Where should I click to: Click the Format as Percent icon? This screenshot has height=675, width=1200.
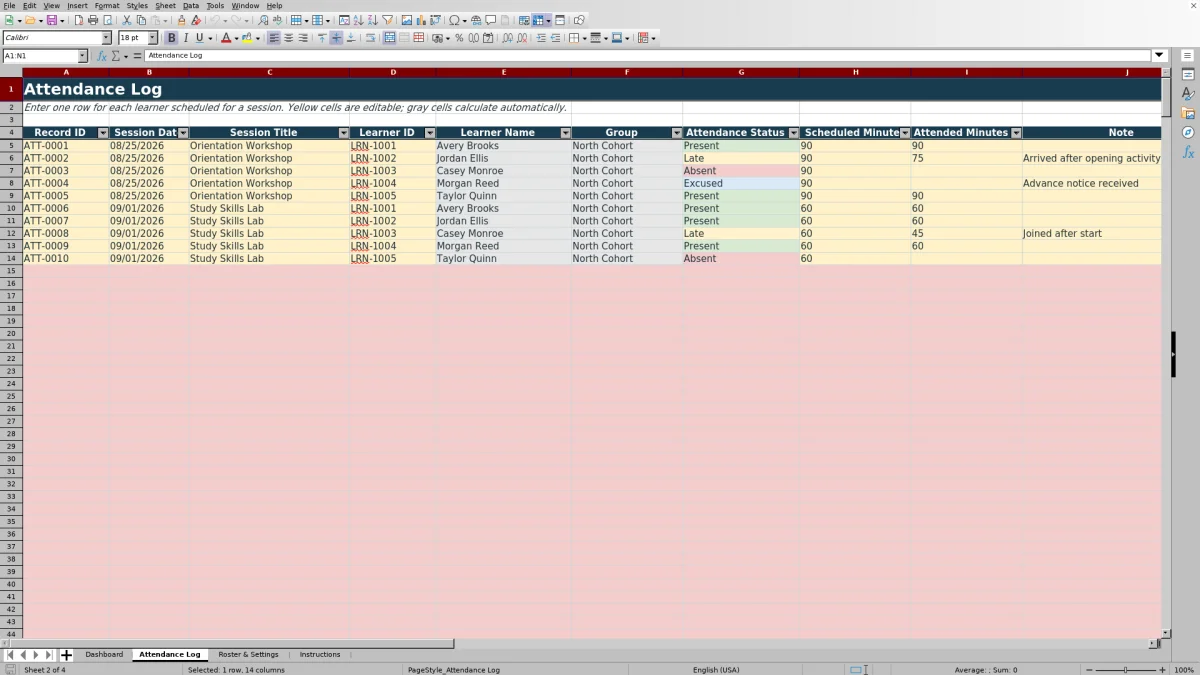pos(459,38)
